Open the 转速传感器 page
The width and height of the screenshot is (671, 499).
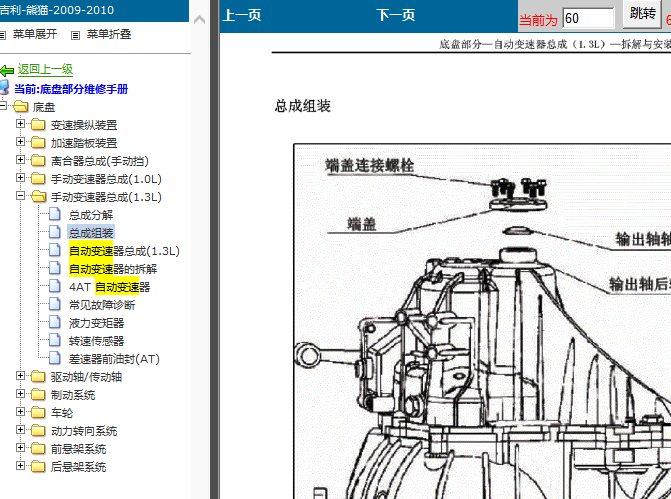pos(96,341)
